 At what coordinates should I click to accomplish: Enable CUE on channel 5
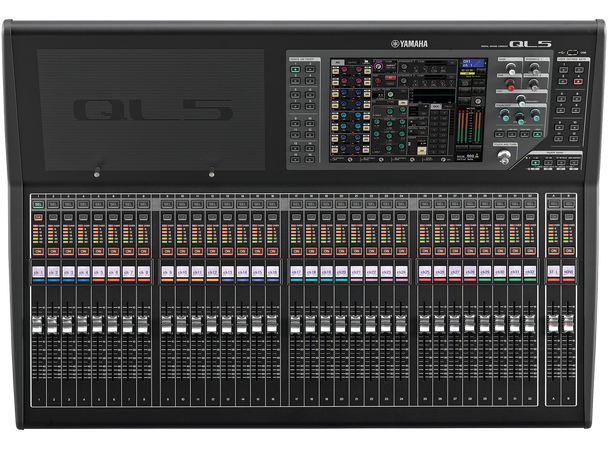(98, 217)
